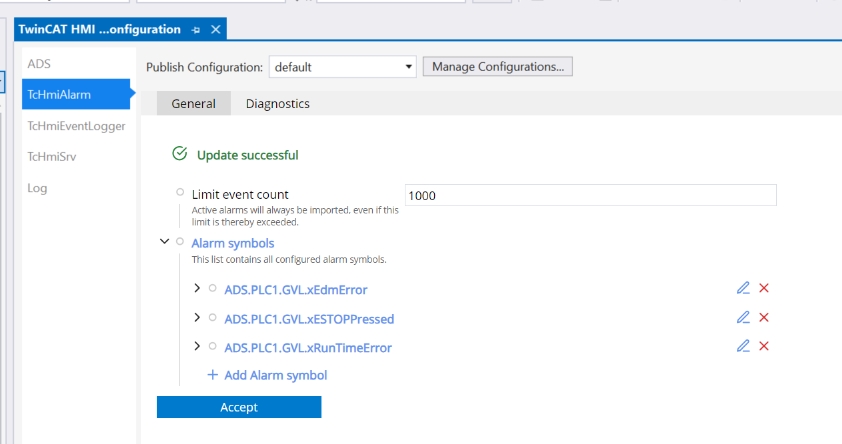Expand the ADS.PLC1.GVL.xRunTimeError entry

(x=197, y=346)
